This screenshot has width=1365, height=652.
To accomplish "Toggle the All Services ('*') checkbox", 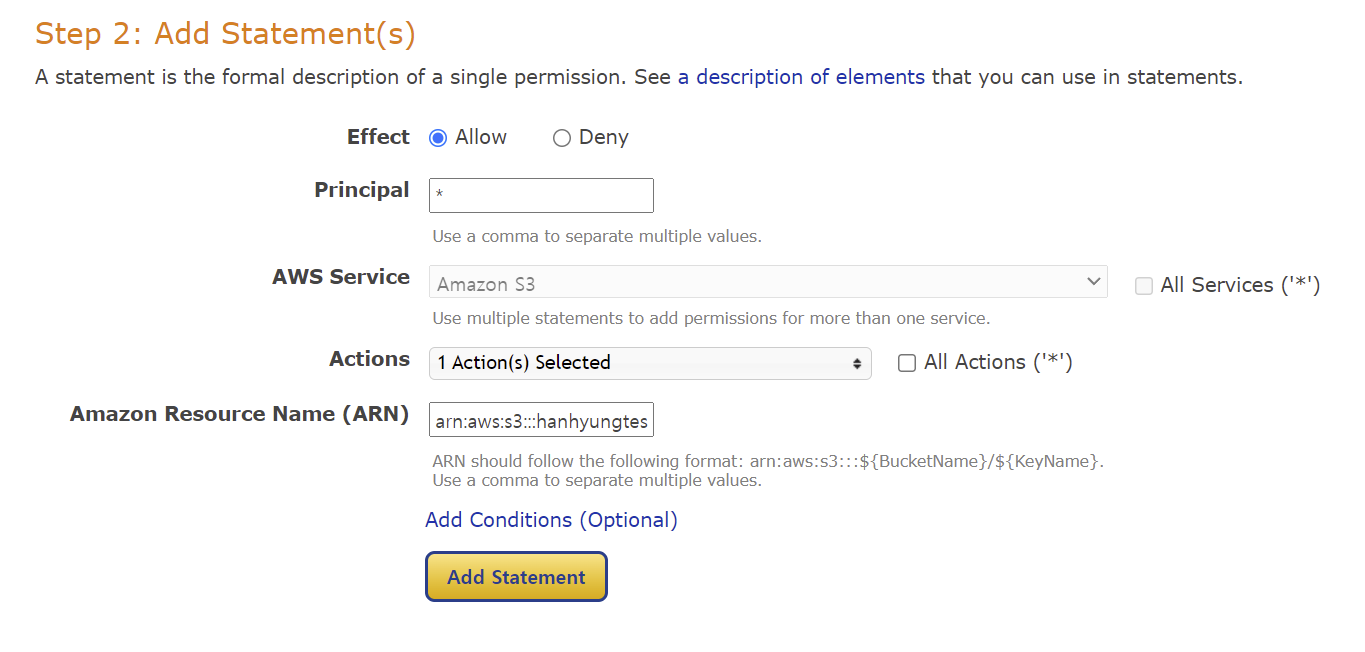I will 1144,286.
